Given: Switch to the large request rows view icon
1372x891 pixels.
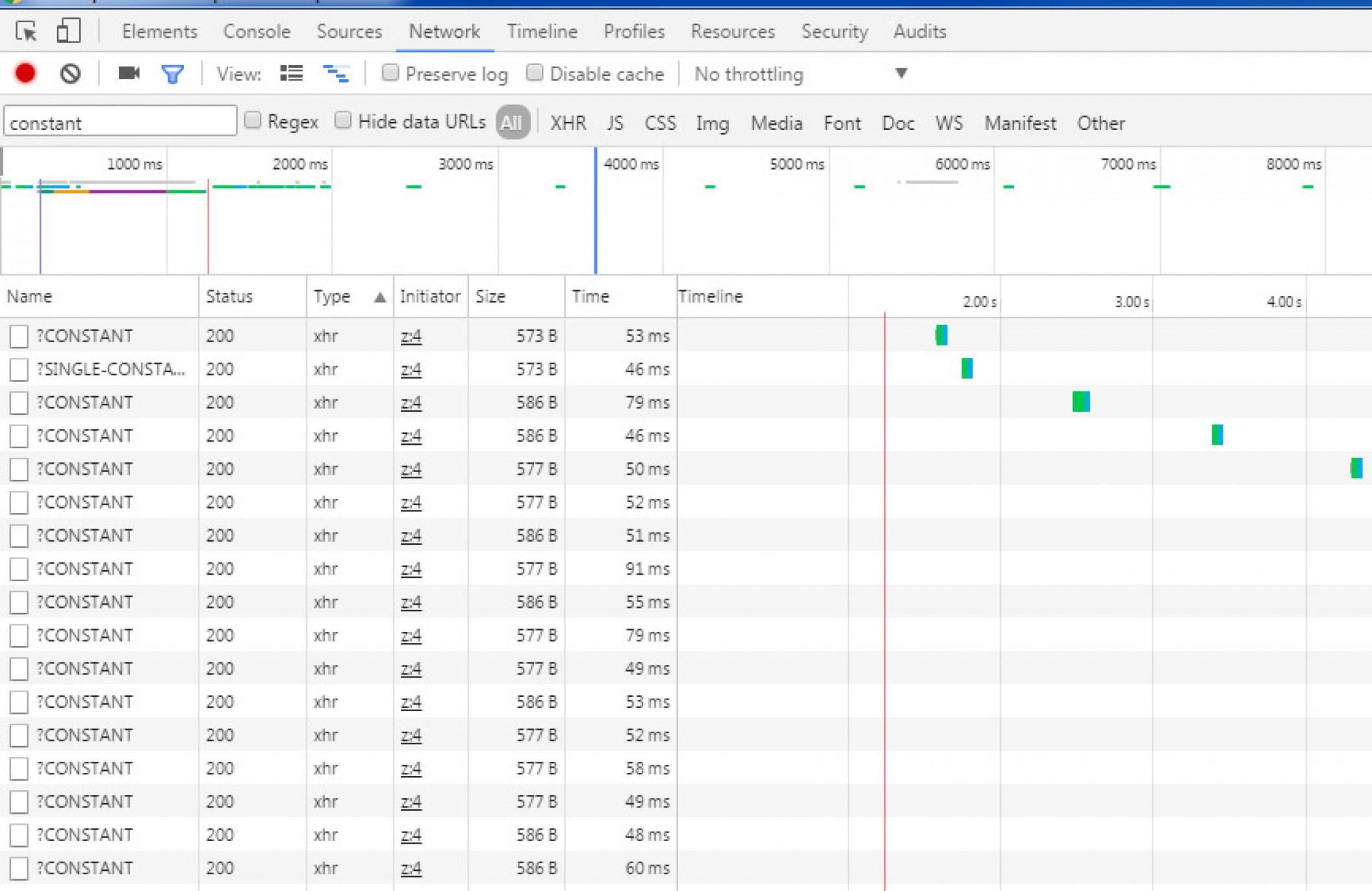Looking at the screenshot, I should click(x=291, y=73).
